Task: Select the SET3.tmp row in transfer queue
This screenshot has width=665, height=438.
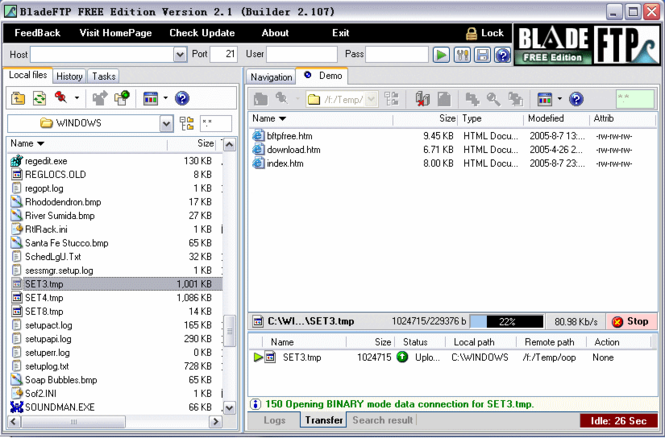Action: coord(452,357)
